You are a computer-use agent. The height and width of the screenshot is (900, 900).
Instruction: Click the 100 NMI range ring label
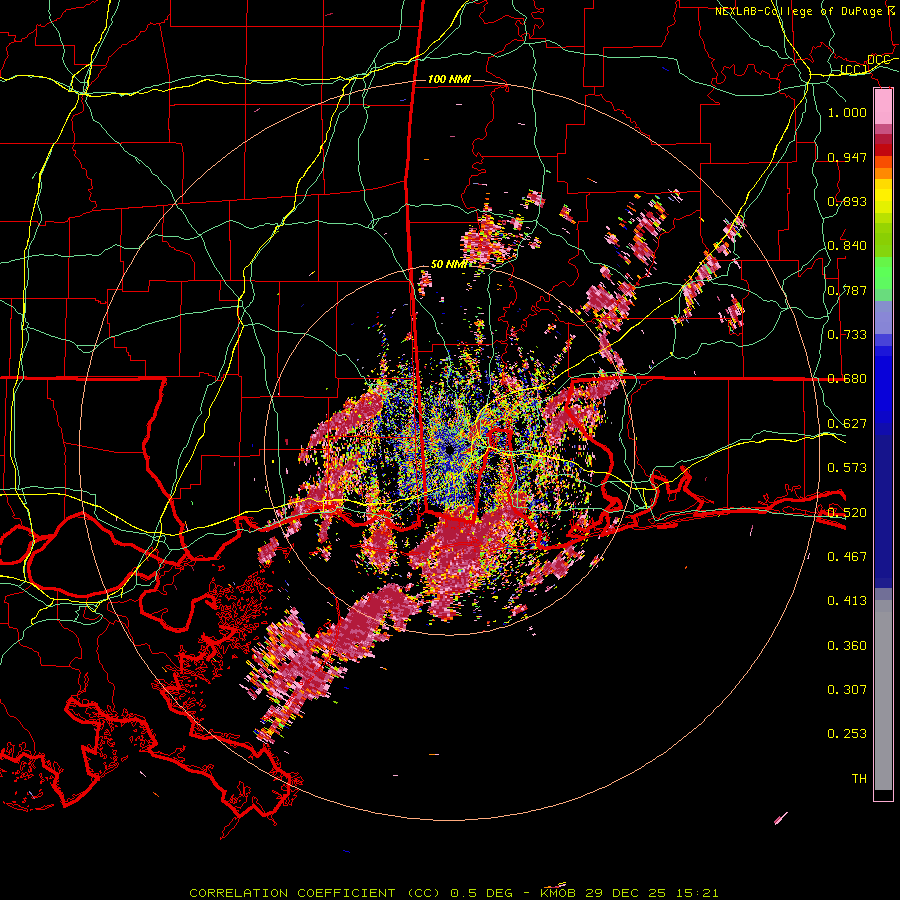(449, 79)
